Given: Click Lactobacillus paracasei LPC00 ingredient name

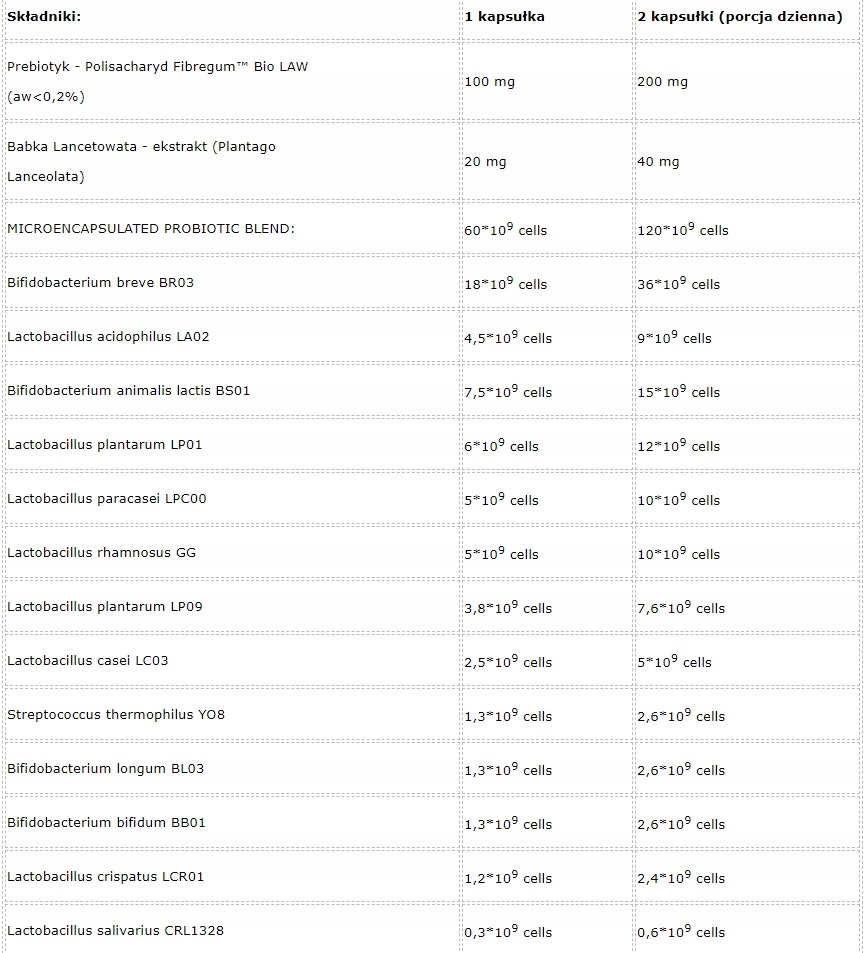Looking at the screenshot, I should [107, 499].
